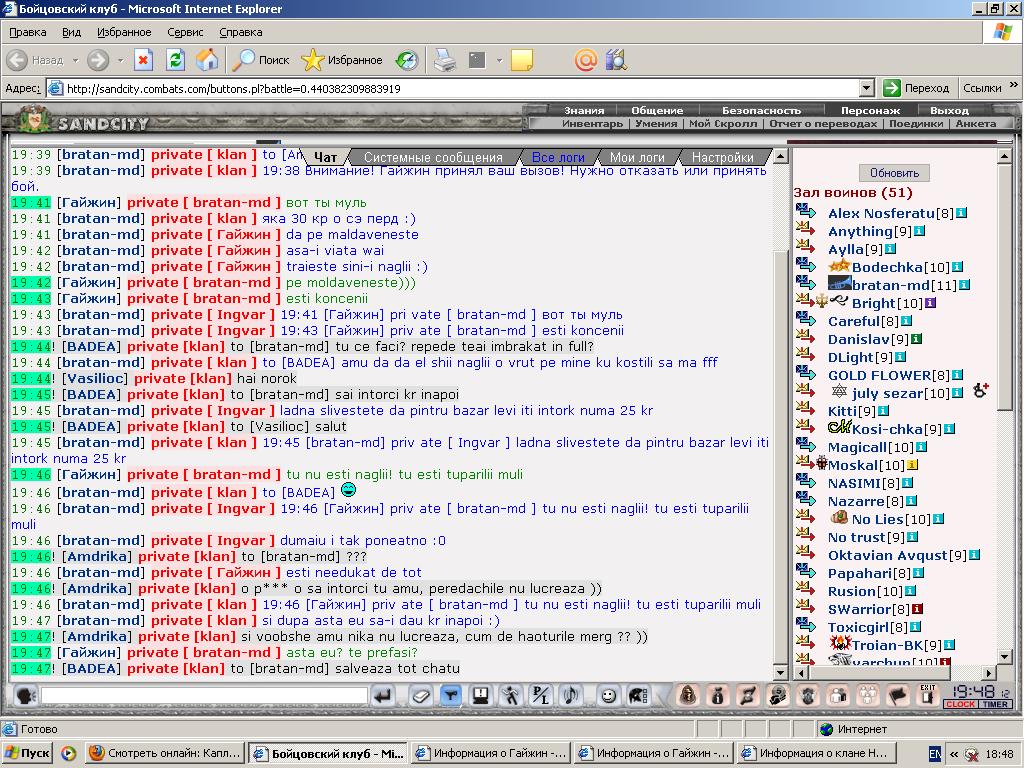Screen dimensions: 1024x768
Task: Open Back button history dropdown arrow
Action: [x=75, y=60]
